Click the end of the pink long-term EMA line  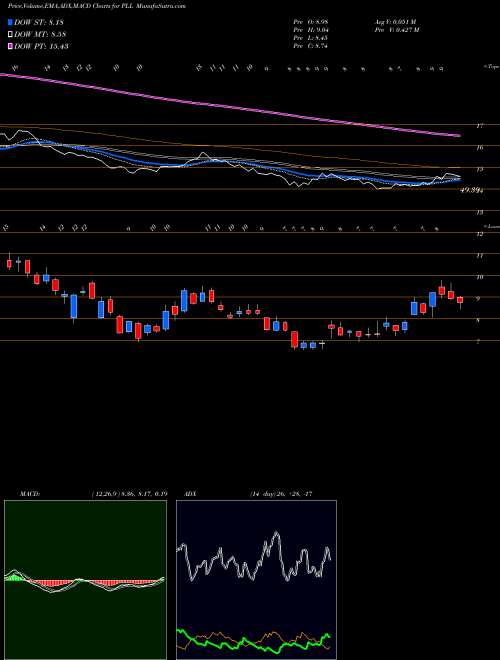(458, 136)
